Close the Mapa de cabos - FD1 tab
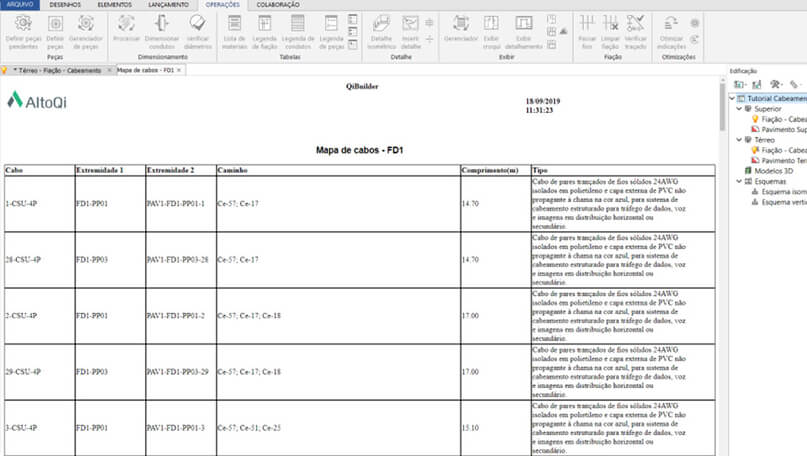The width and height of the screenshot is (807, 456). coord(179,70)
